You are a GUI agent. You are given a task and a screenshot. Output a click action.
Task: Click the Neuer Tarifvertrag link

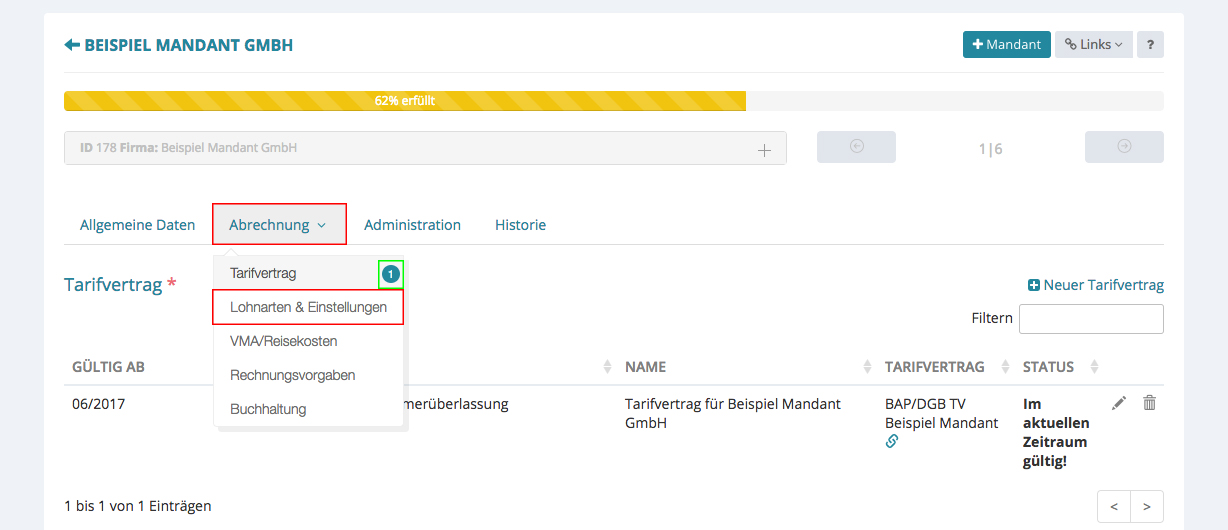1096,285
